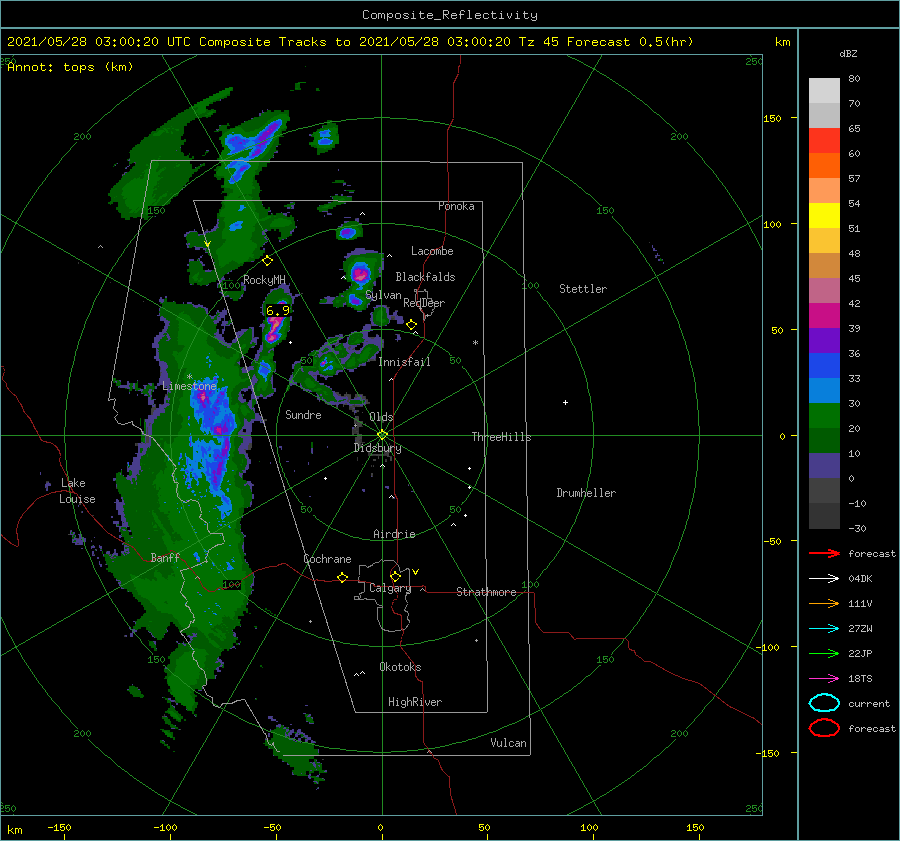Click the light gray swatch below 80 dBZ
Screen dimensions: 900x841
click(824, 90)
